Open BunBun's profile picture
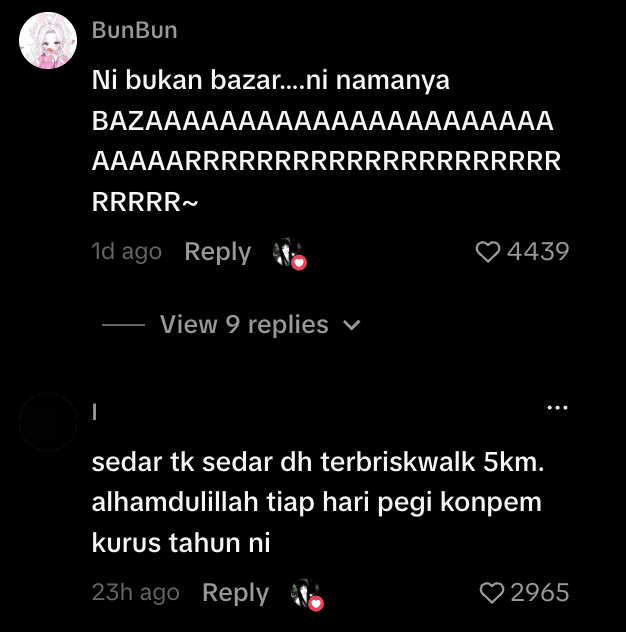 (48, 40)
